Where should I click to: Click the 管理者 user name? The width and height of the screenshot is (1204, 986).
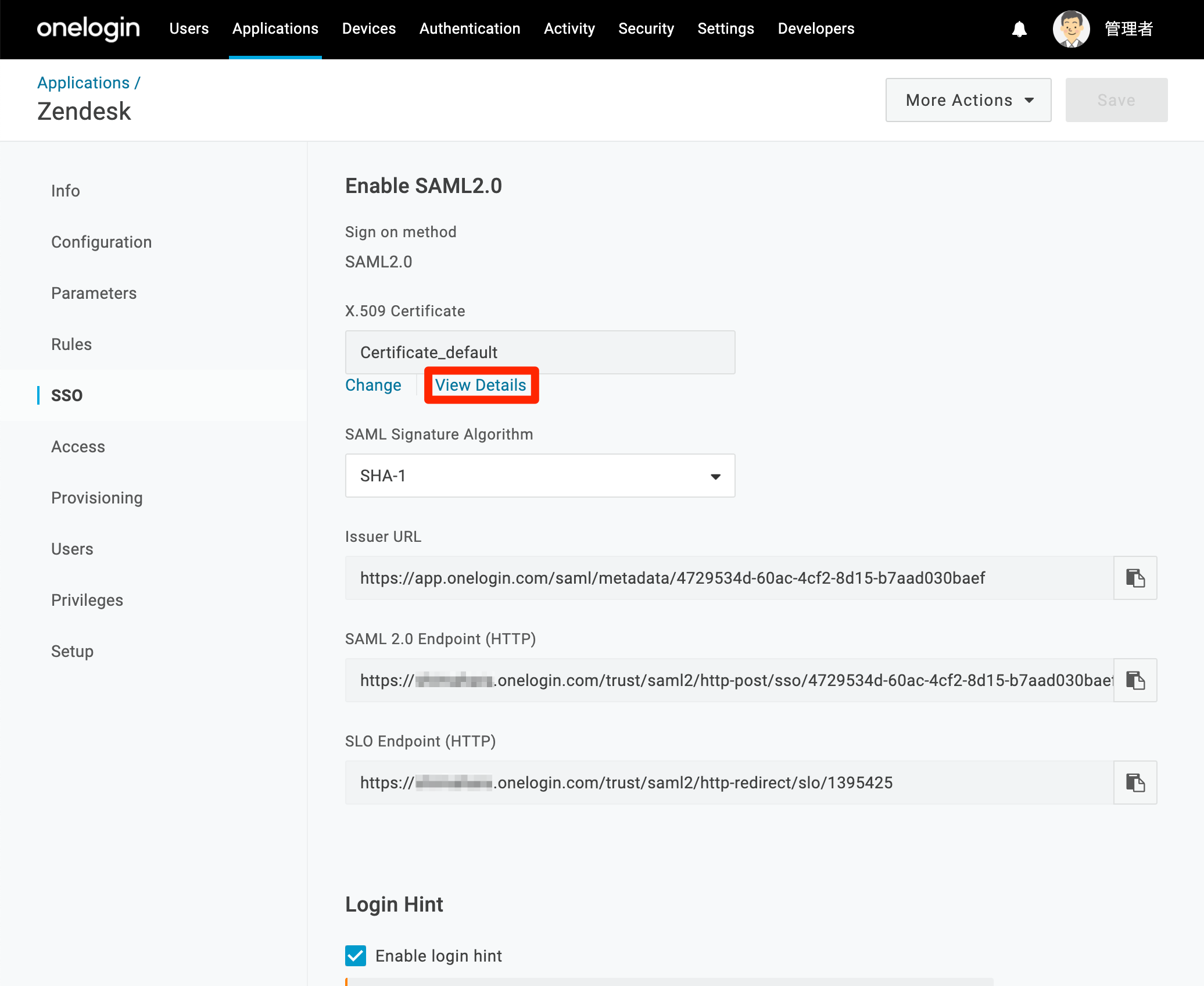(1128, 29)
